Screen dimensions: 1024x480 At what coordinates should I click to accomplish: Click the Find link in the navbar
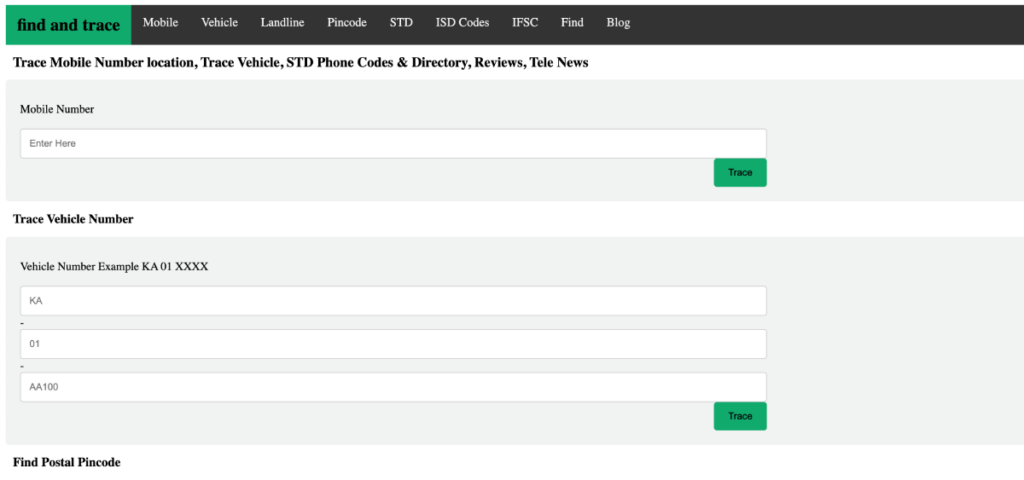[572, 23]
